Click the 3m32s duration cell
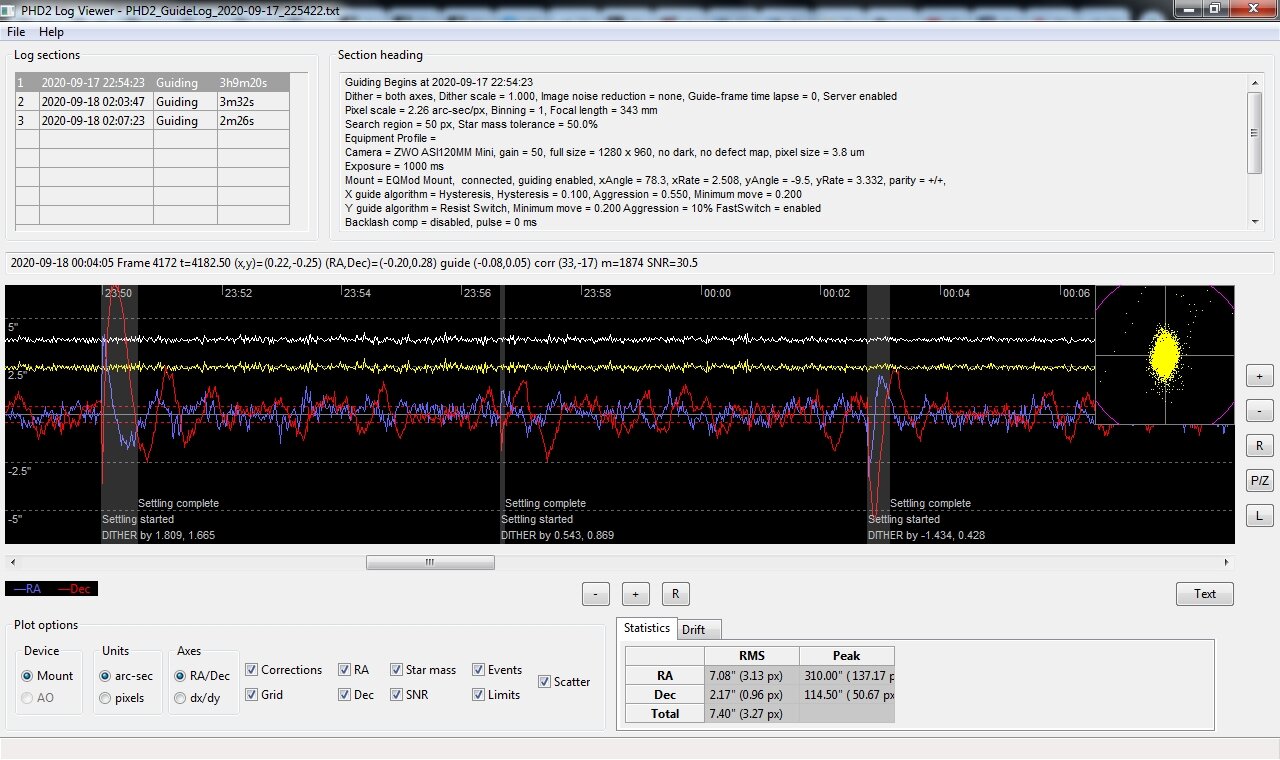This screenshot has height=760, width=1280. 253,102
